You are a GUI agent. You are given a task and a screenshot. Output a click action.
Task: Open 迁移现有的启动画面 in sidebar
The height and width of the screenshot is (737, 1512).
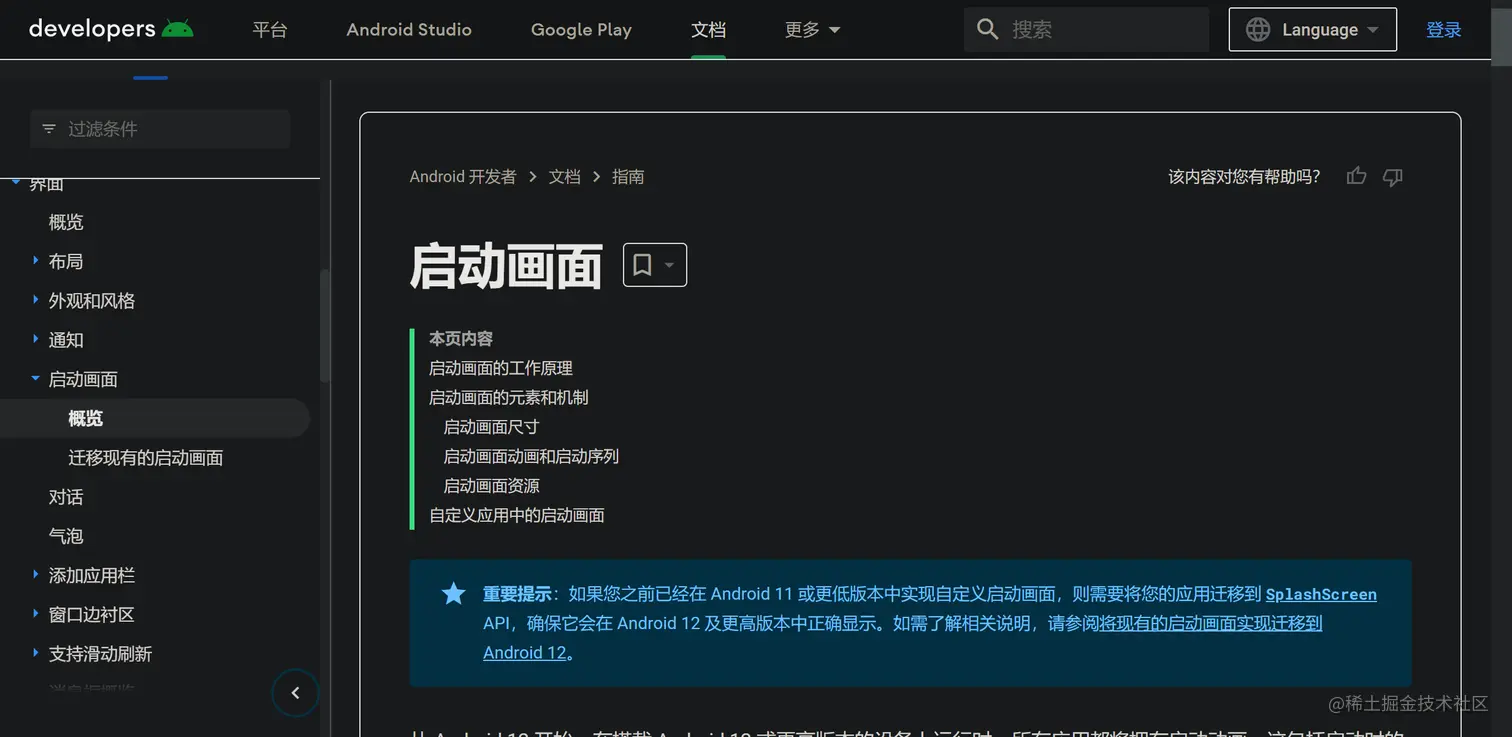click(x=146, y=458)
